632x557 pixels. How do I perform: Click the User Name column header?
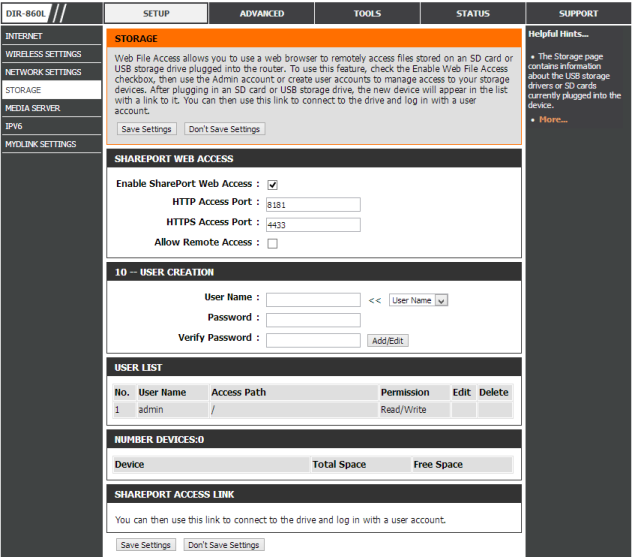click(173, 392)
